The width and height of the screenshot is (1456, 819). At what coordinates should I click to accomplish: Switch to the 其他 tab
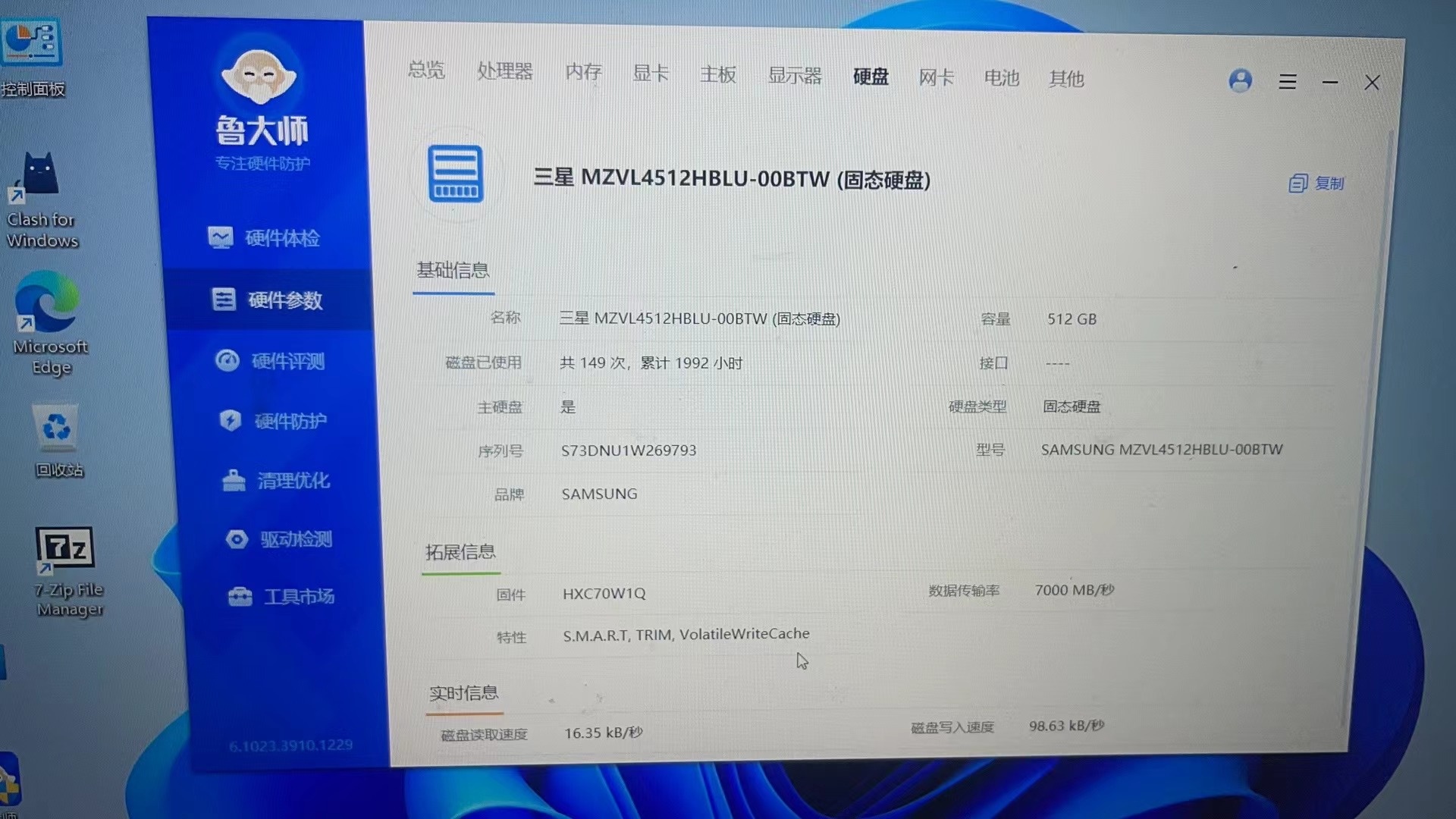coord(1066,79)
